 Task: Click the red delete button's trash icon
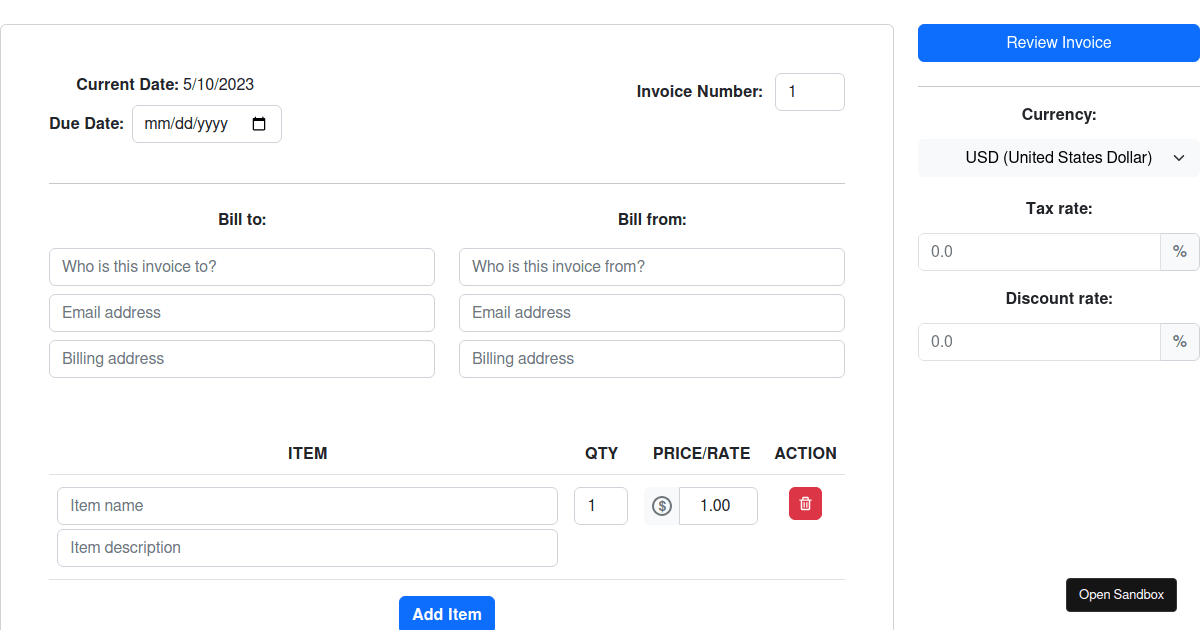805,504
